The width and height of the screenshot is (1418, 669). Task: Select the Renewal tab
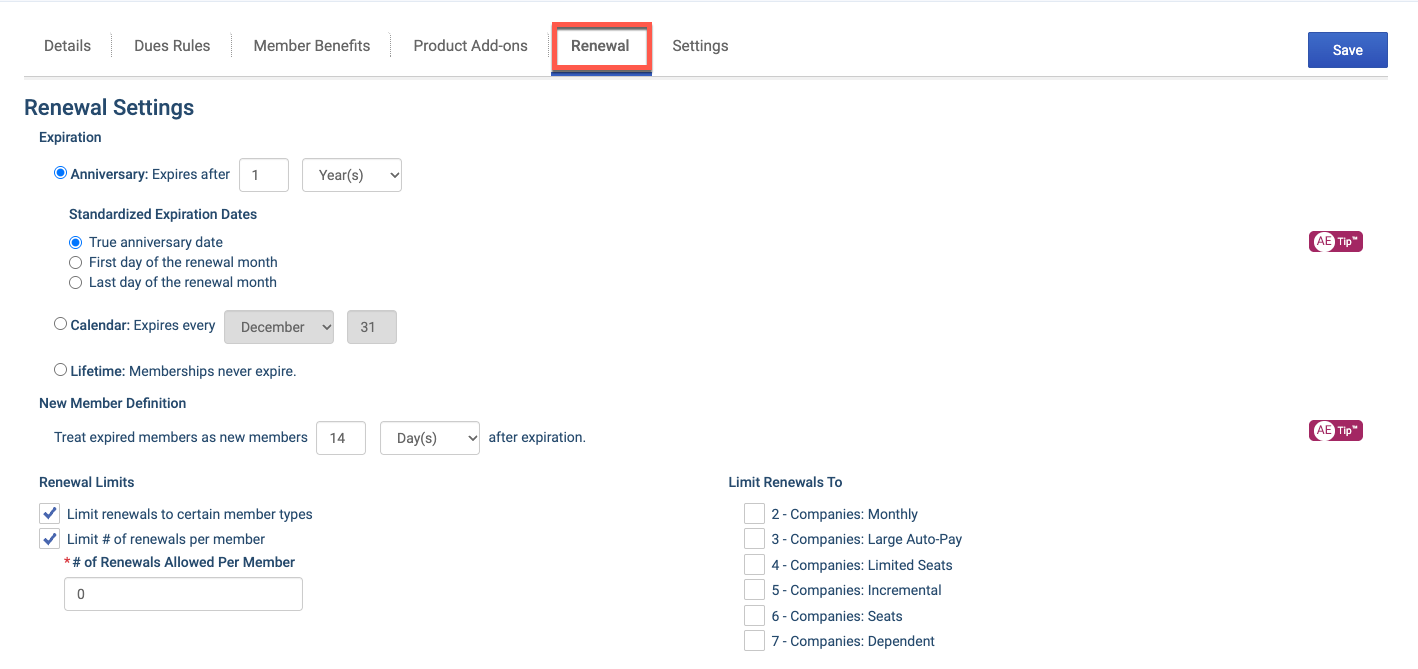(x=601, y=47)
